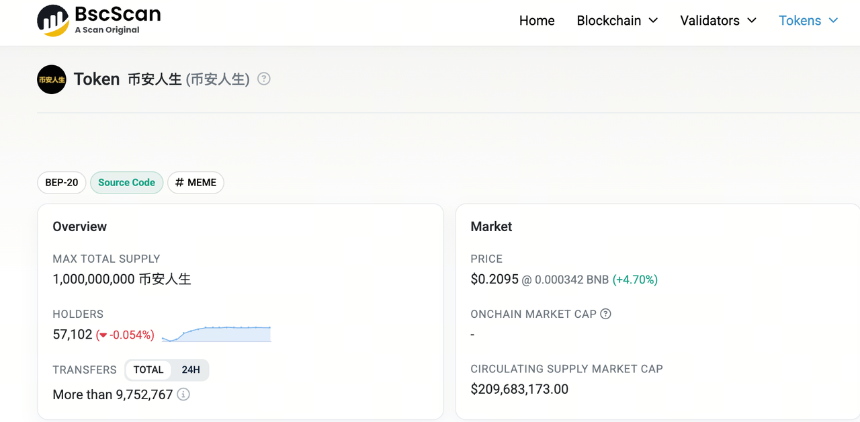The image size is (860, 422).
Task: Click the Token title text
Action: pyautogui.click(x=97, y=80)
